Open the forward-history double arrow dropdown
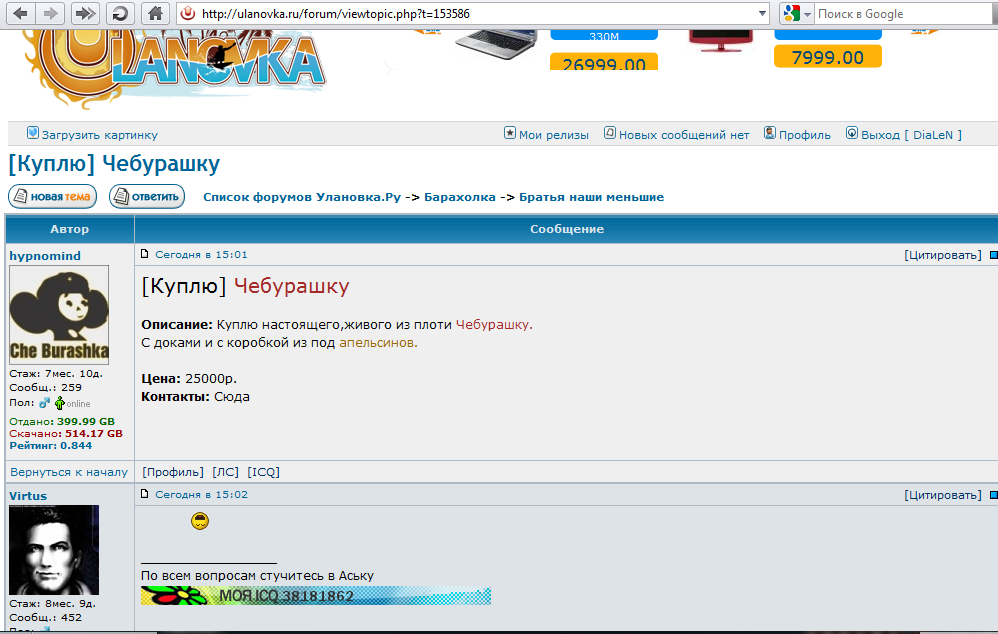This screenshot has height=634, width=998. [83, 13]
